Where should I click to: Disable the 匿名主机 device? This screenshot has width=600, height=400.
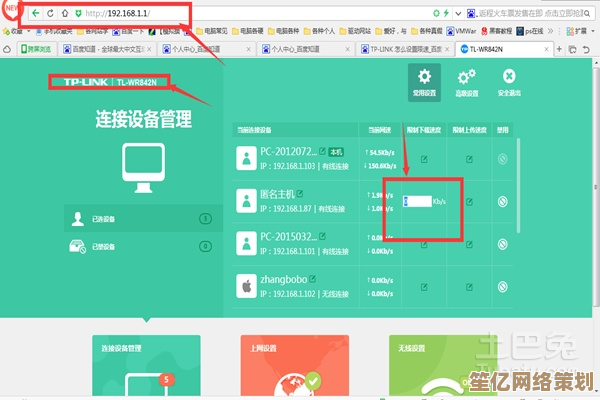tap(503, 201)
